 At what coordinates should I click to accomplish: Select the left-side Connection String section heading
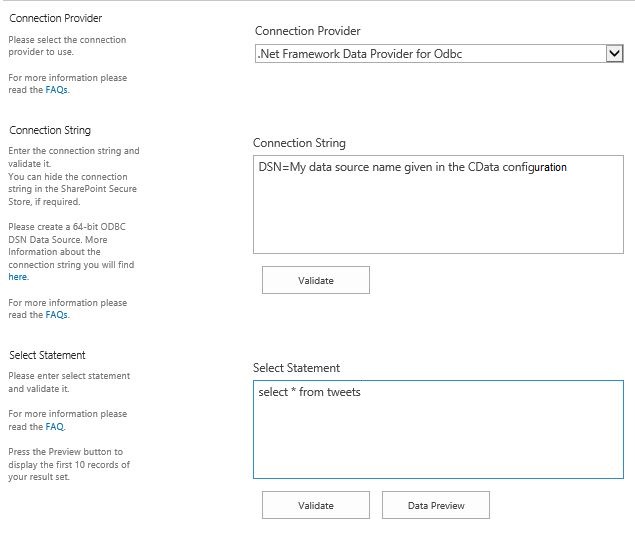tap(50, 130)
